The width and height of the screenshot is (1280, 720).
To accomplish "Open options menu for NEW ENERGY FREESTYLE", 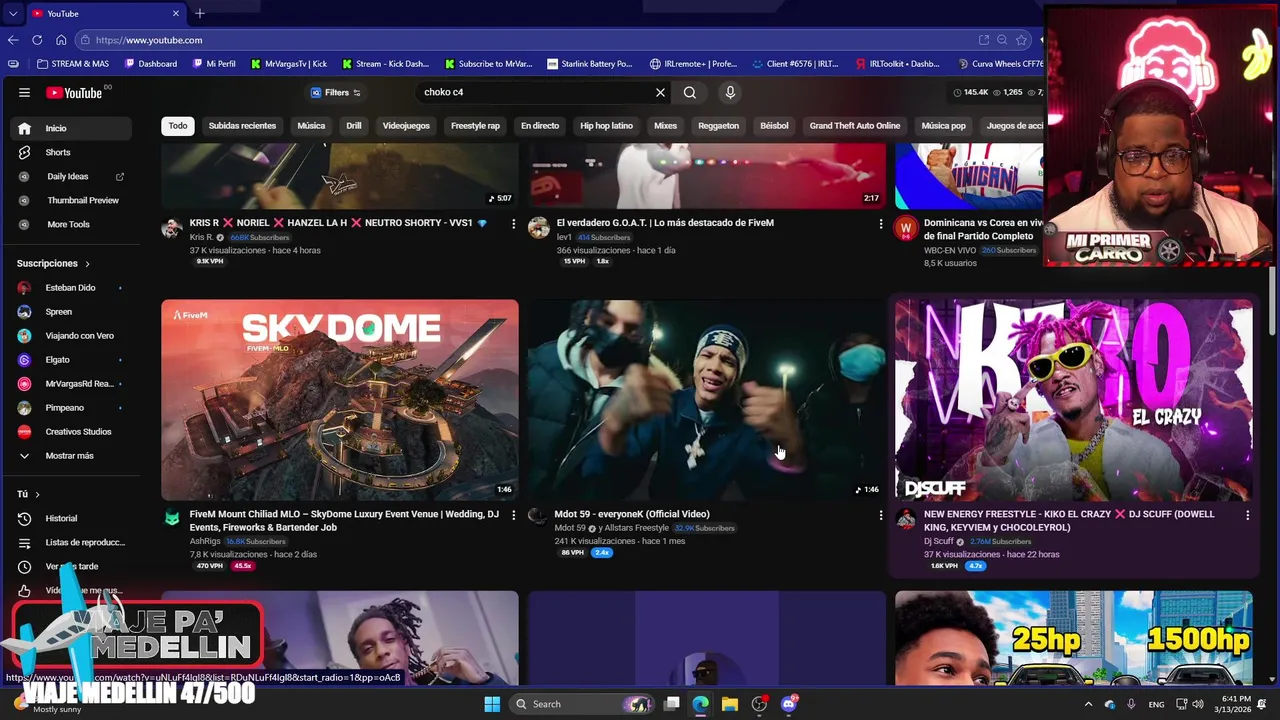I will coord(1247,515).
